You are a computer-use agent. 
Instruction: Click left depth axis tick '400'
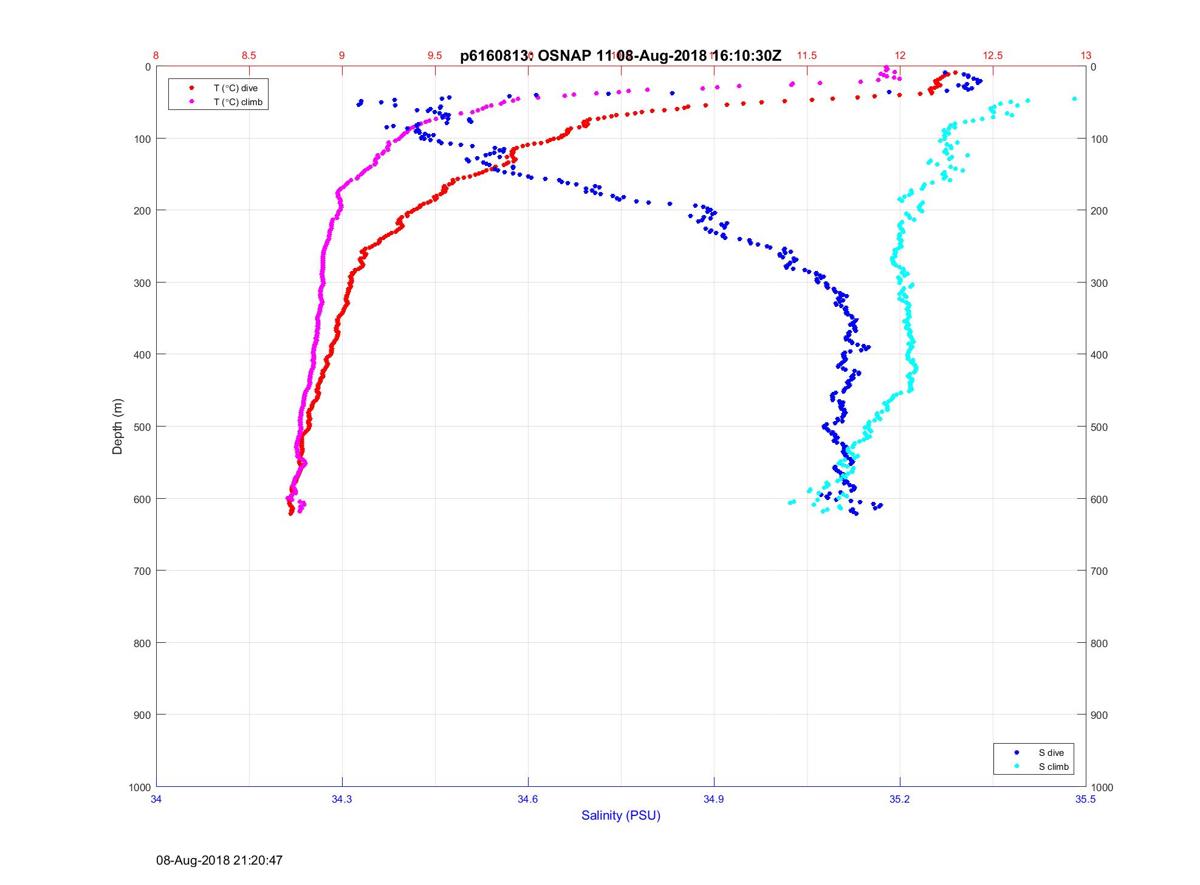[141, 355]
